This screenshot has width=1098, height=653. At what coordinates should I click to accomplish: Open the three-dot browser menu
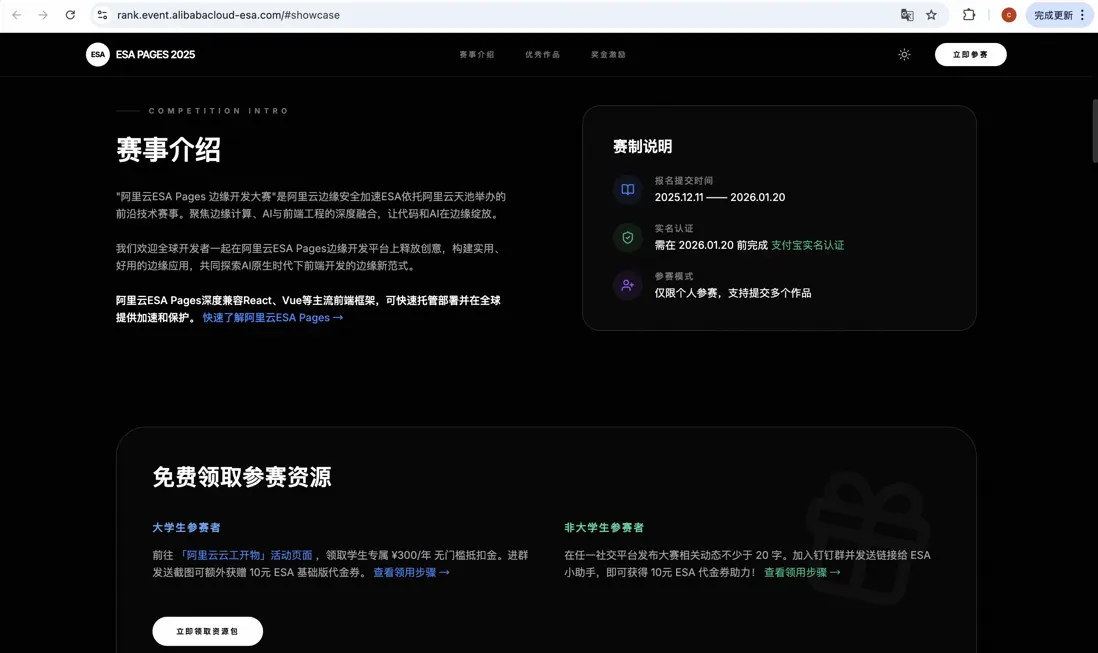[1083, 15]
